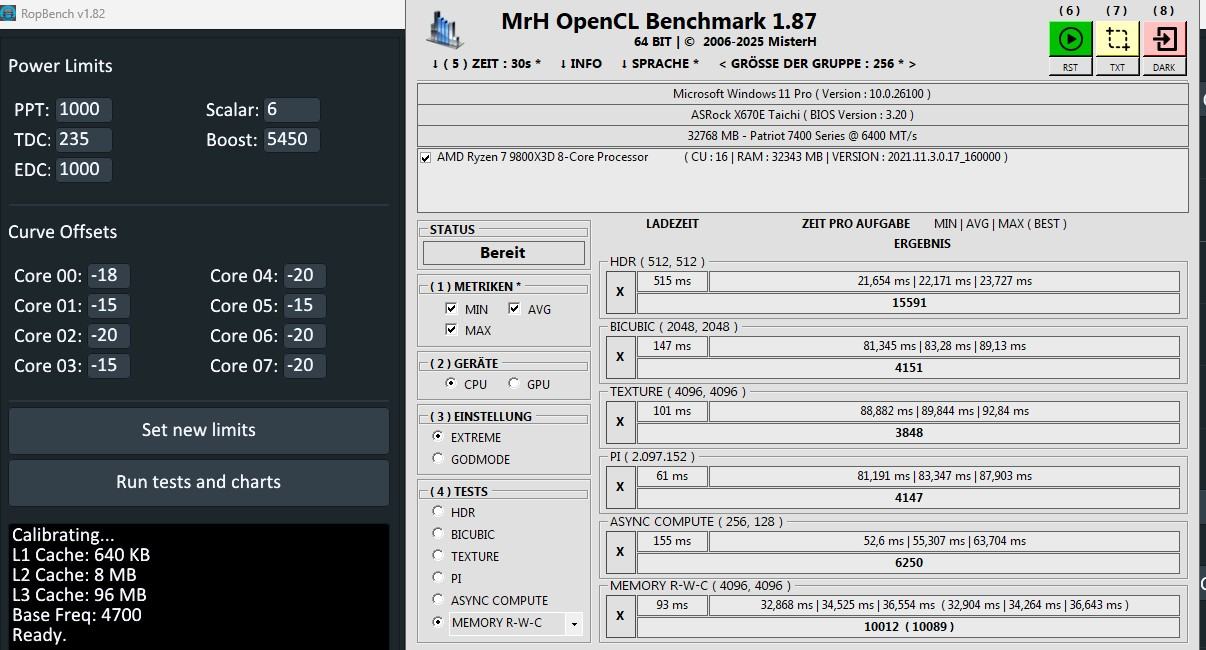Click the L3 Cache: 96 MB console line

click(x=79, y=595)
